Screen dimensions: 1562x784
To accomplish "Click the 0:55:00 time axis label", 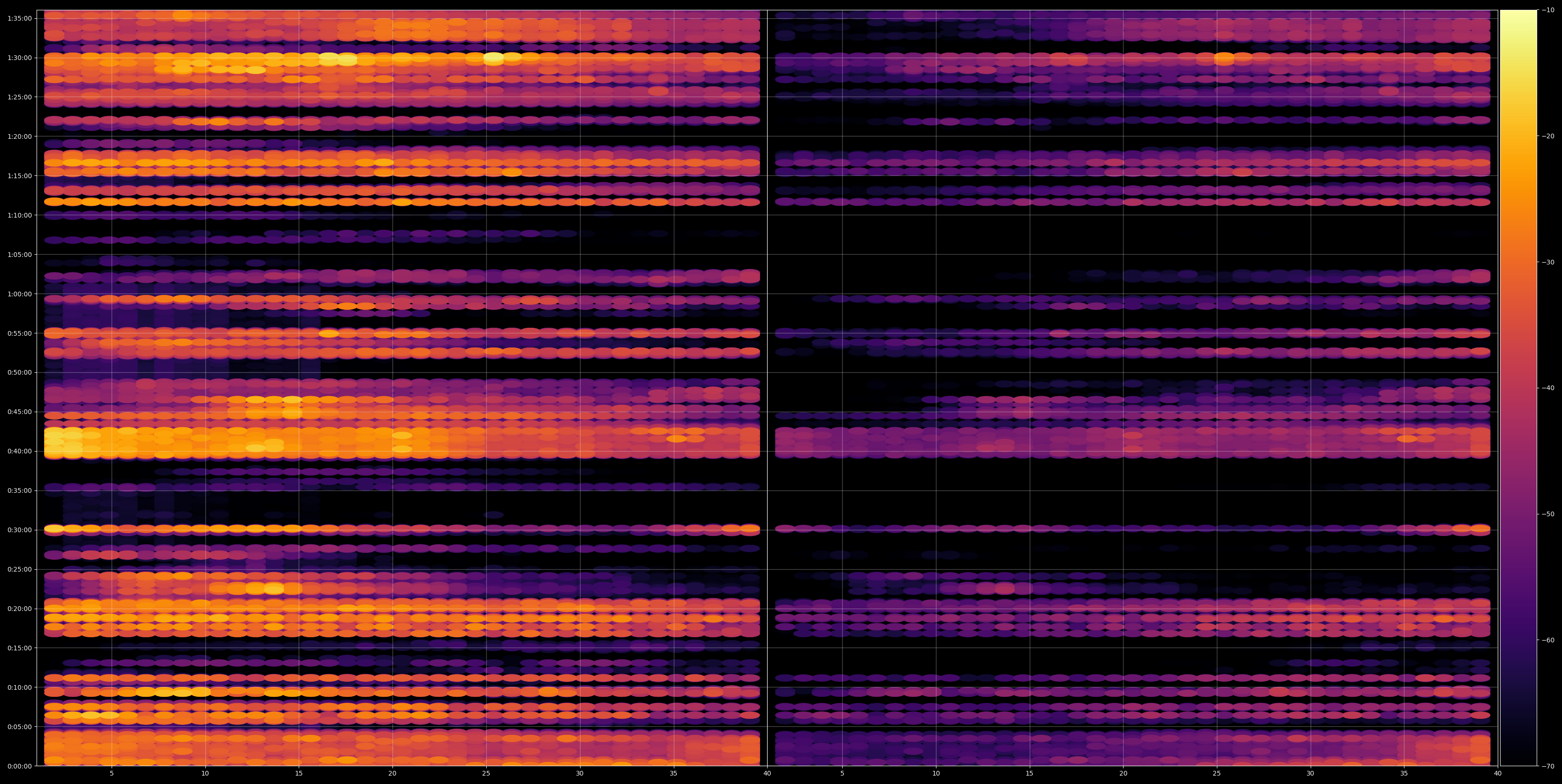I will (19, 333).
